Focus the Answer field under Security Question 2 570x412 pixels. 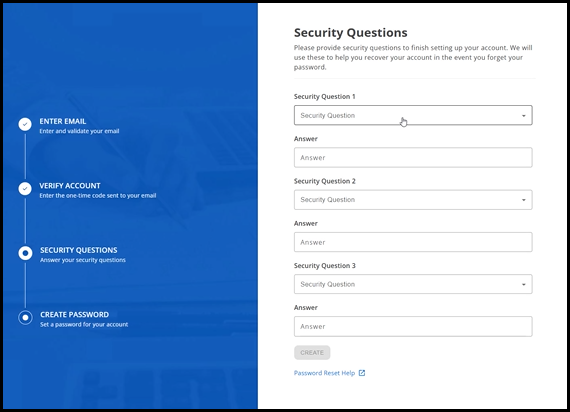tap(413, 242)
